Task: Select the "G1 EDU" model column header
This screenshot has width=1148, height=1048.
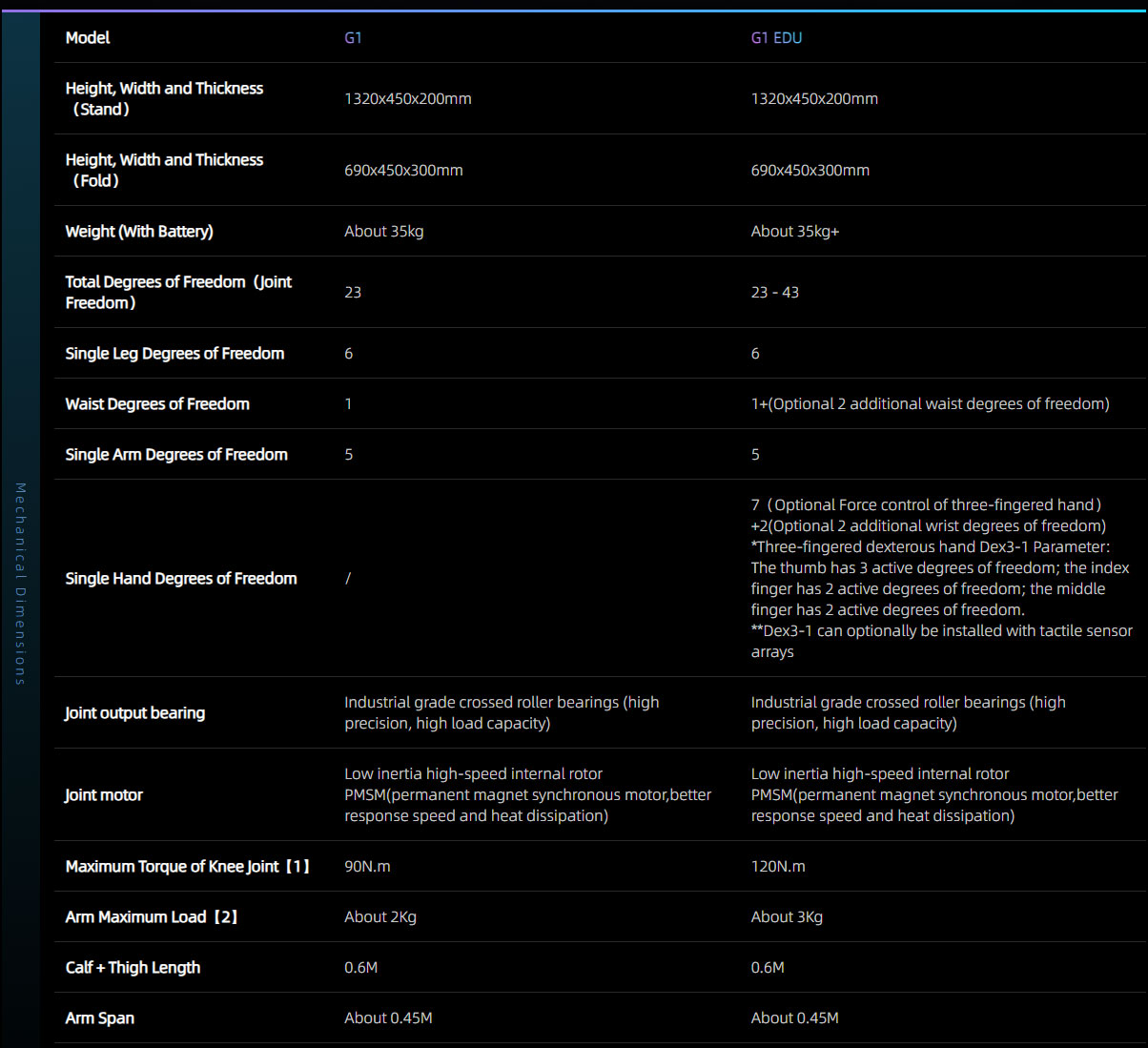Action: click(x=776, y=37)
